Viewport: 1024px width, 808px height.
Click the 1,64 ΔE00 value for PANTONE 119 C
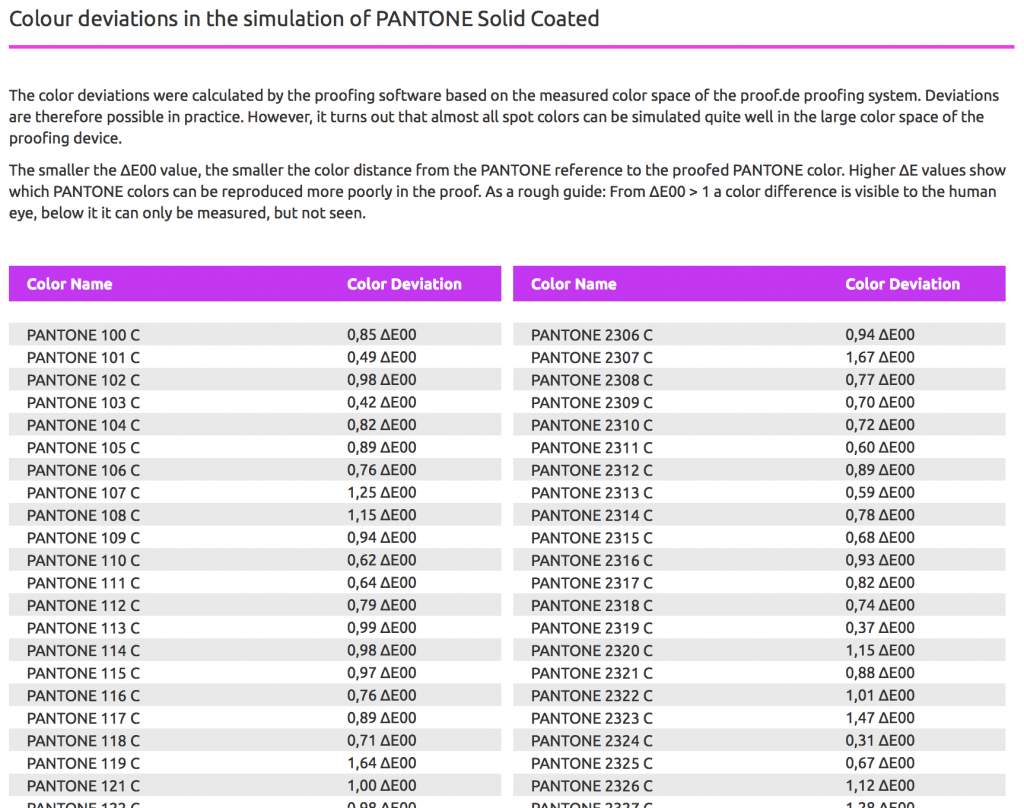point(381,763)
